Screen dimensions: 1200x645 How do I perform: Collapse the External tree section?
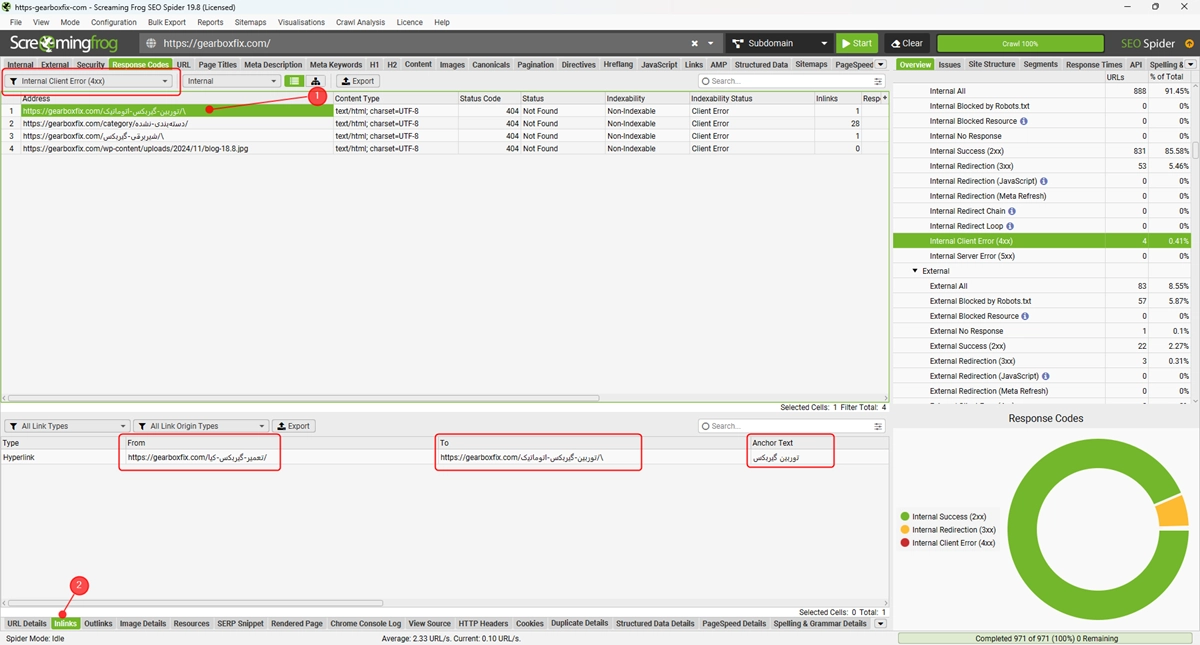point(915,271)
